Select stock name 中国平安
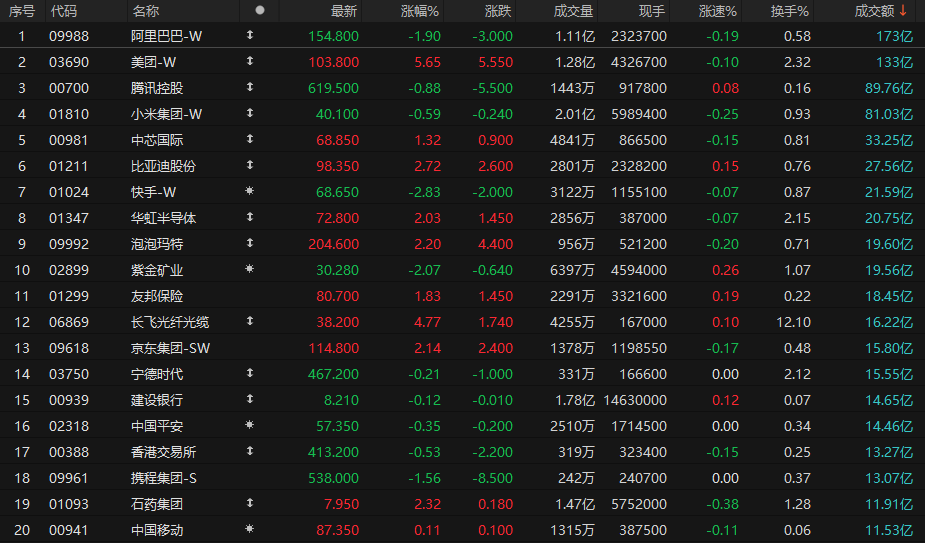This screenshot has height=543, width=925. [x=157, y=426]
